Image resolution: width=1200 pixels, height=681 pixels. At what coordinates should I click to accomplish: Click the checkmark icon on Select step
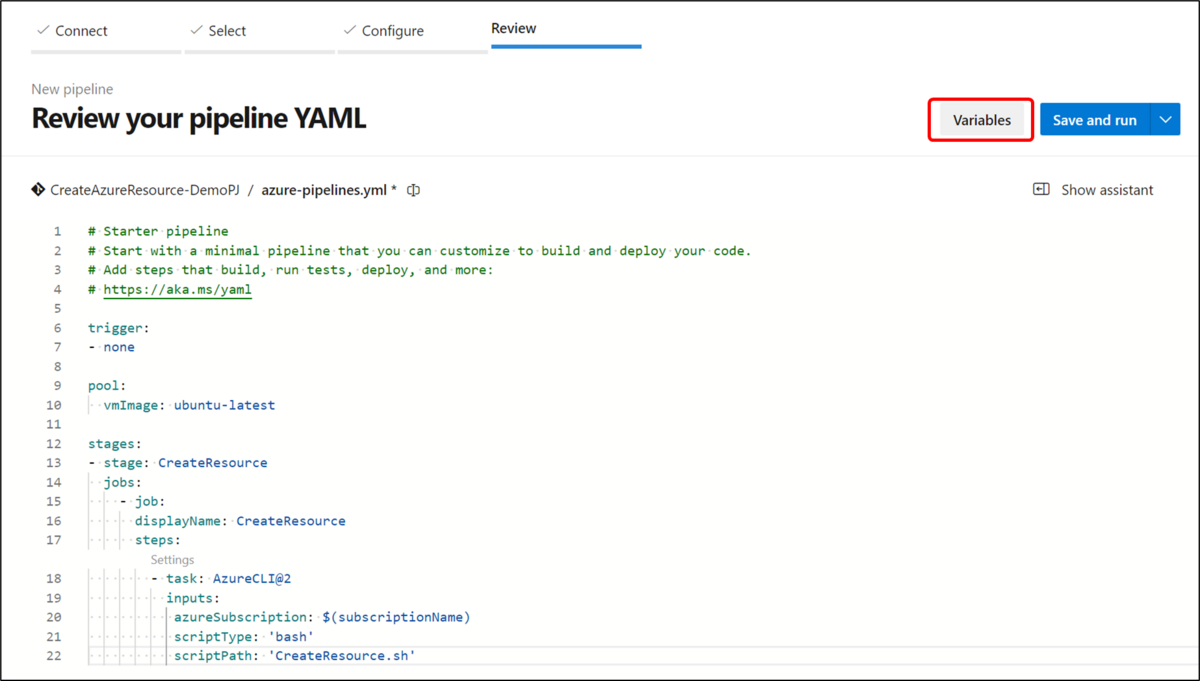[196, 31]
